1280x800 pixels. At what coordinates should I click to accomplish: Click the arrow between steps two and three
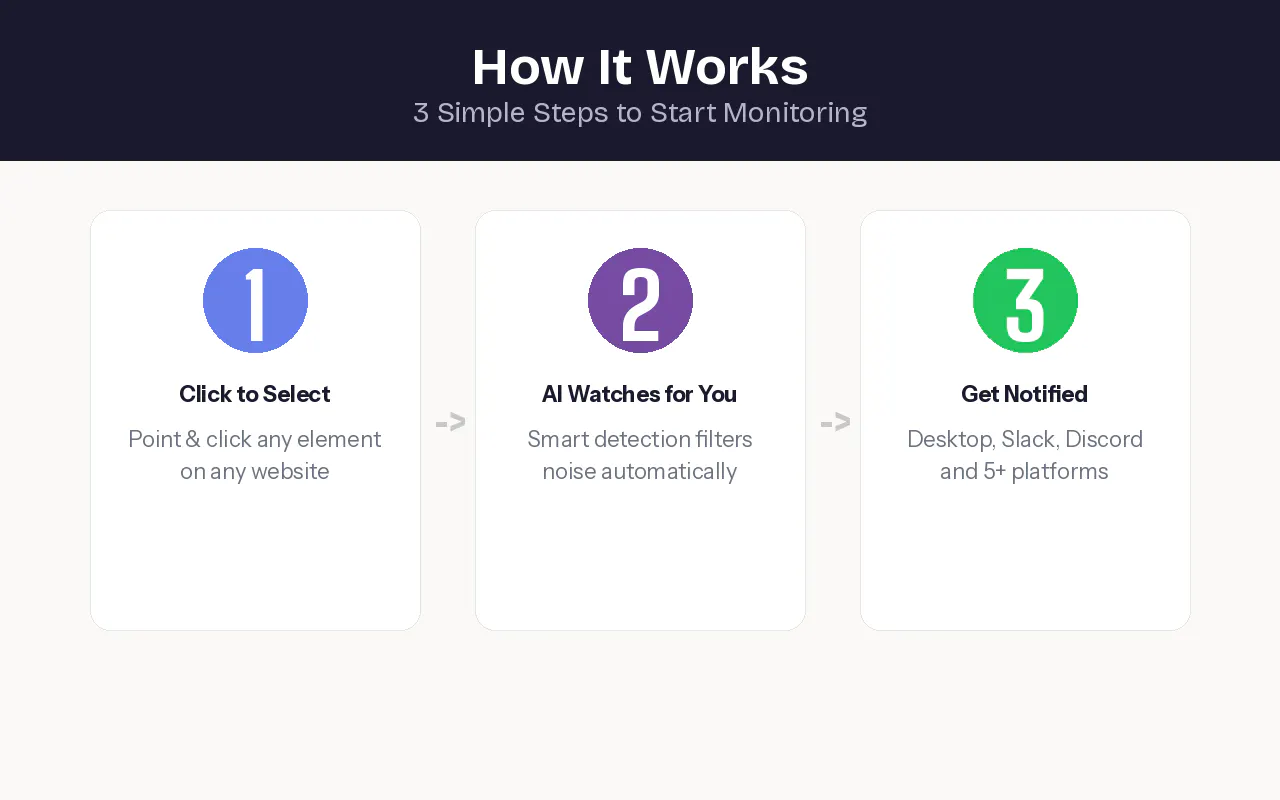[x=835, y=423]
